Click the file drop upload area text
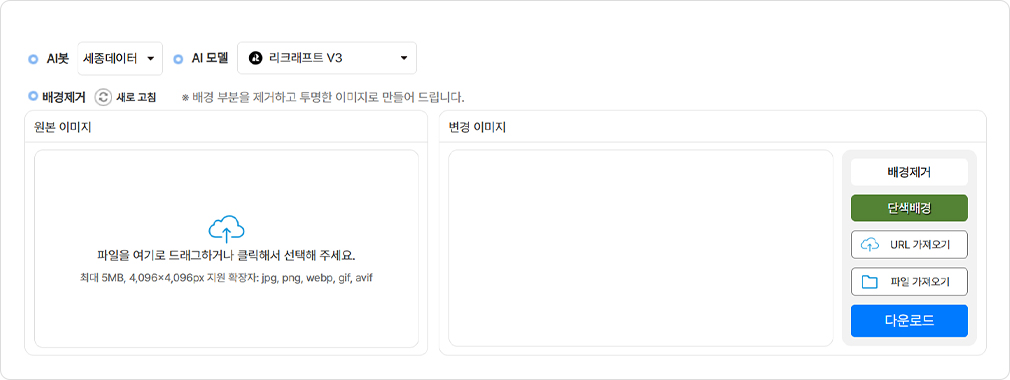This screenshot has height=380, width=1010. [226, 256]
